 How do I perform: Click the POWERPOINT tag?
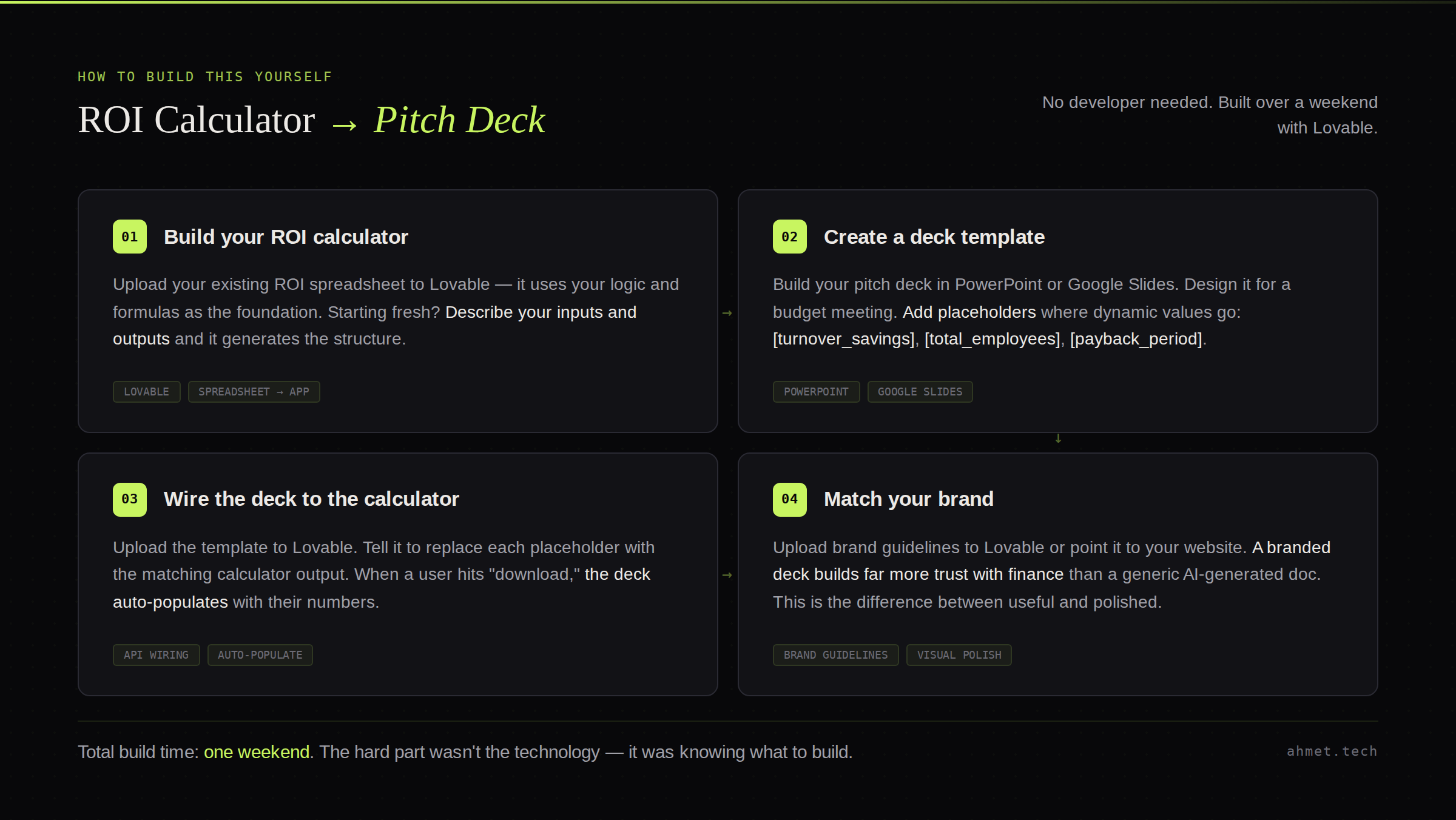(x=816, y=392)
